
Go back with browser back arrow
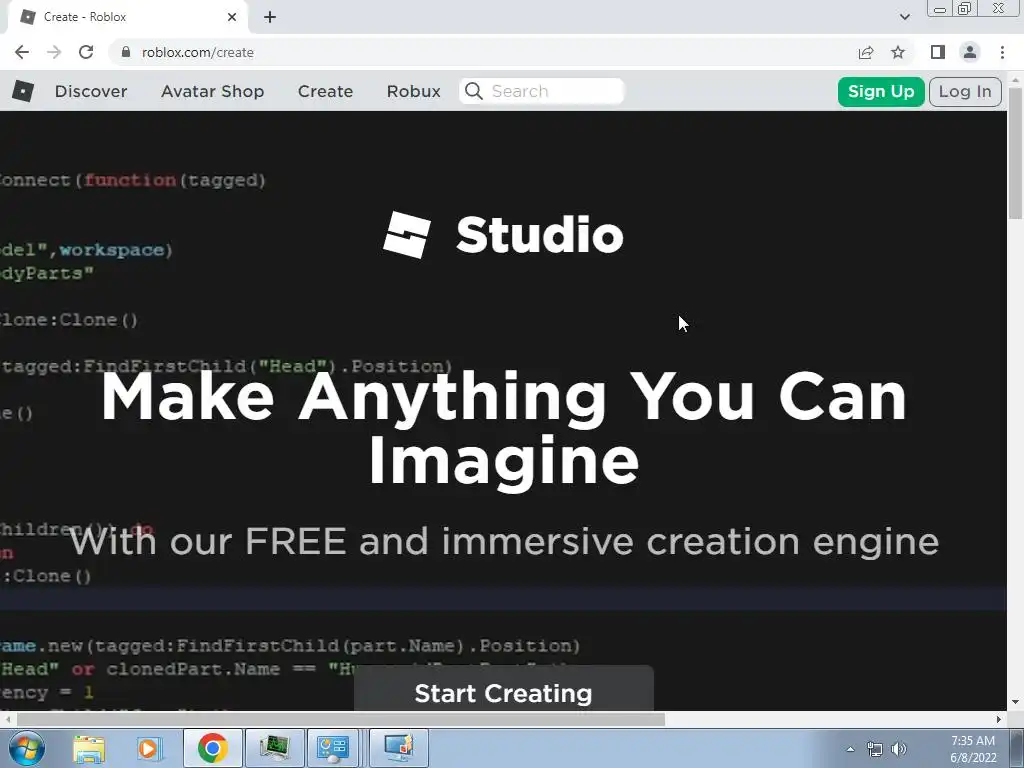tap(22, 52)
